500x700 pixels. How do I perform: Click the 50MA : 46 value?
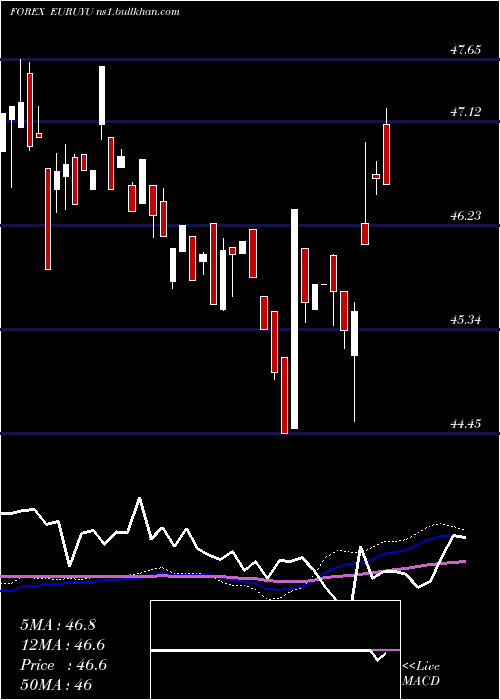(x=56, y=685)
